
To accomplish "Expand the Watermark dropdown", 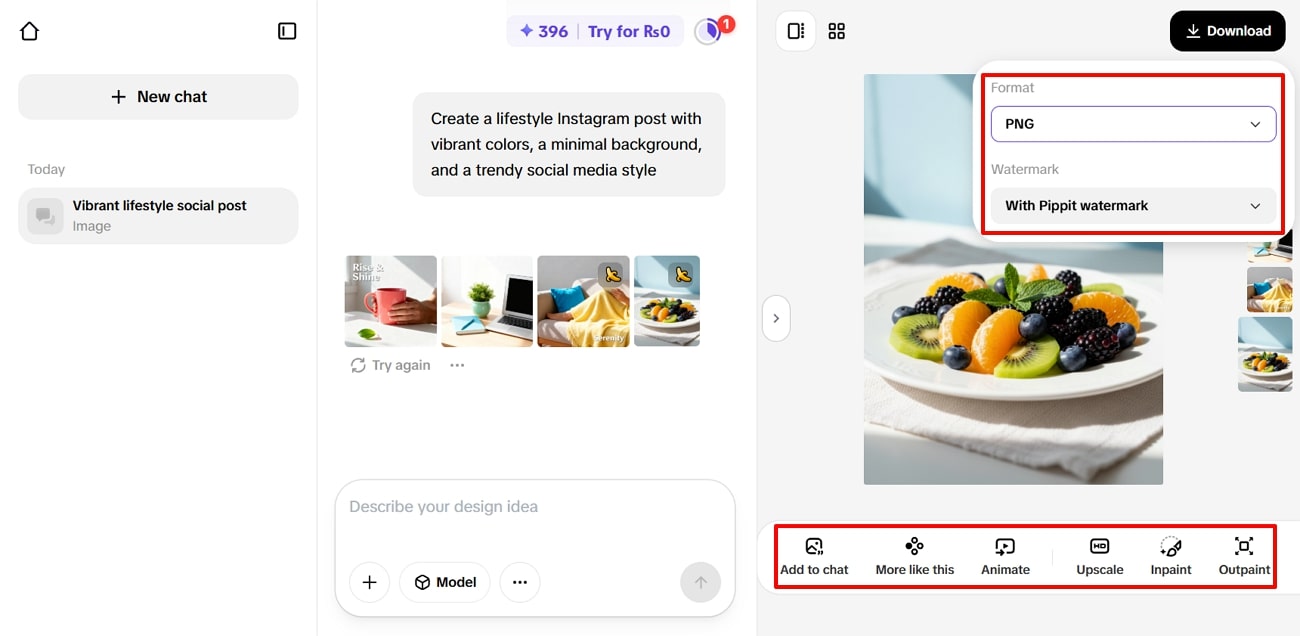I will (1133, 206).
